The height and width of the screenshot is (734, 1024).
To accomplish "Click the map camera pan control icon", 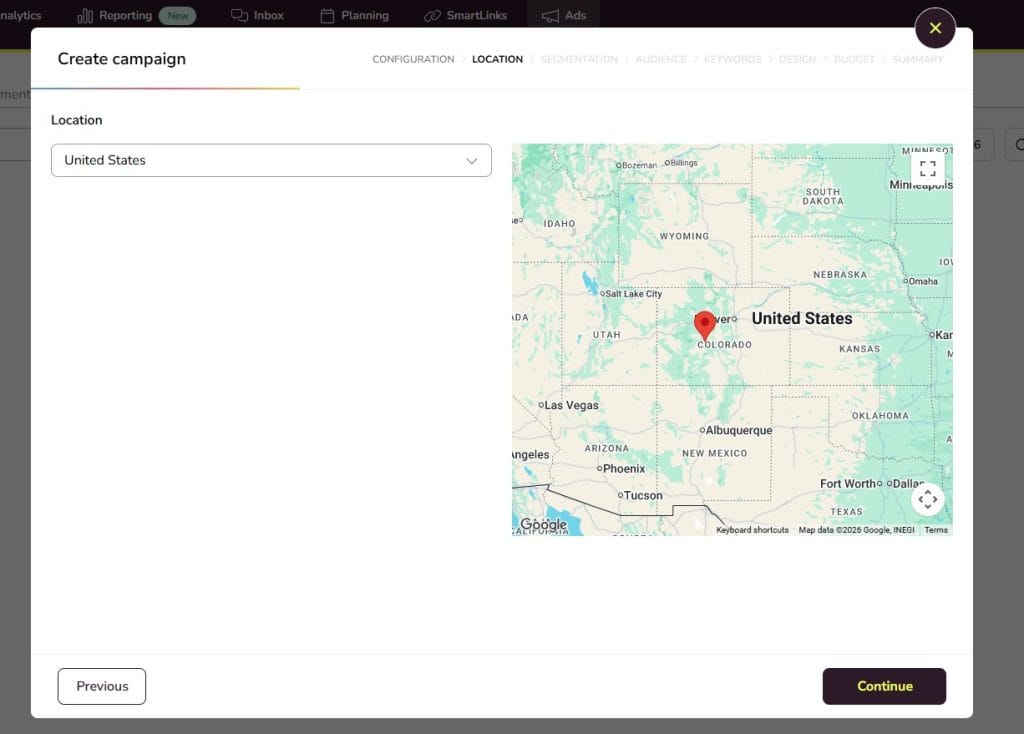I will [x=927, y=500].
